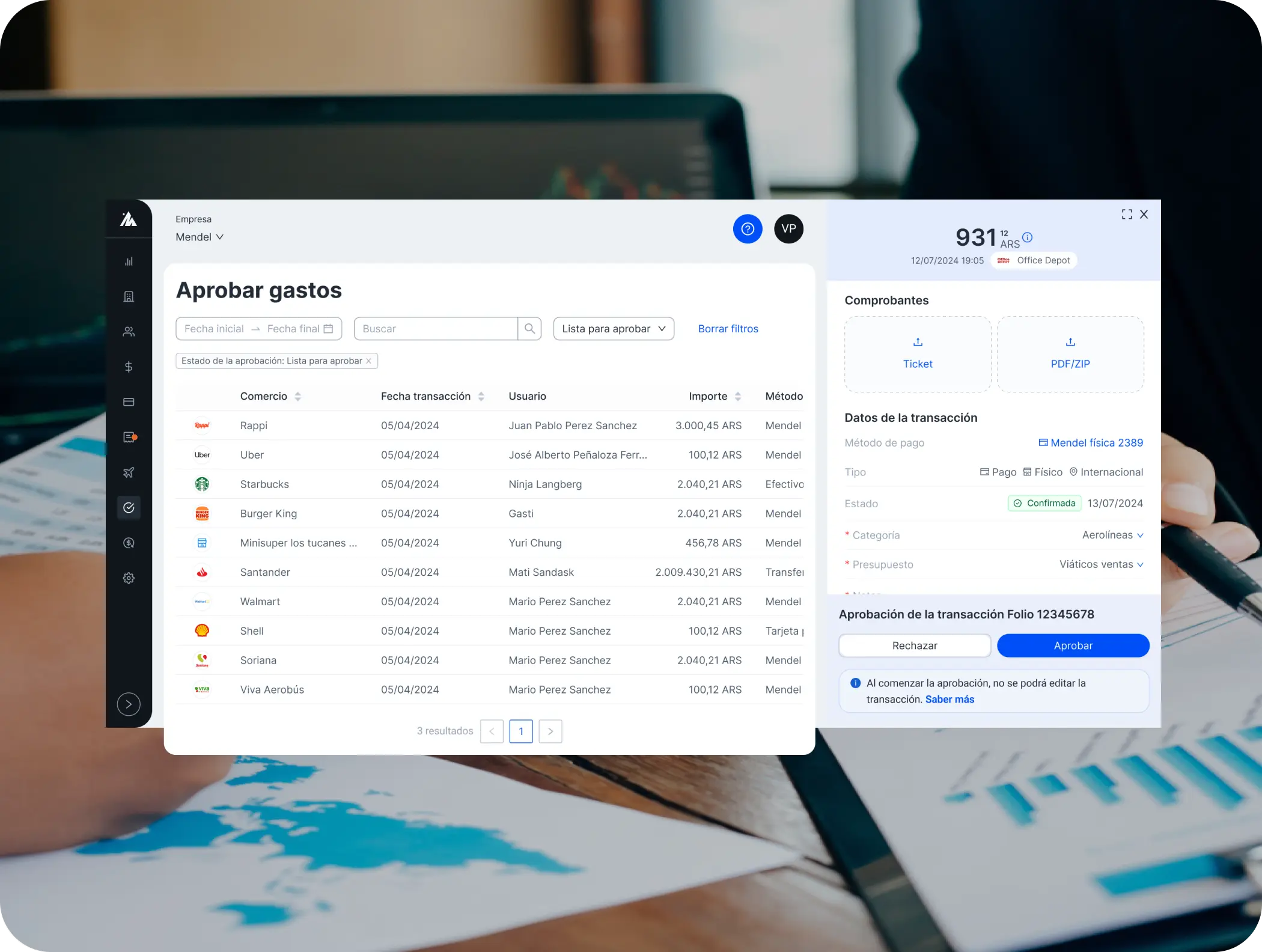Click the blue help question-mark icon

[x=748, y=229]
